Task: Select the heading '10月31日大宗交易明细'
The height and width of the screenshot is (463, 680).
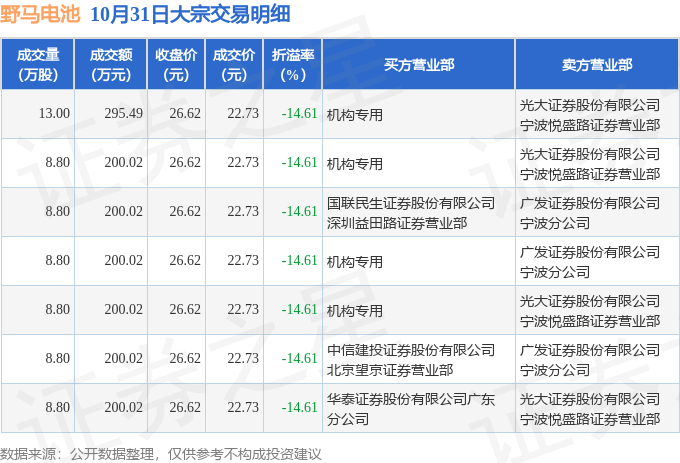Action: [x=190, y=14]
